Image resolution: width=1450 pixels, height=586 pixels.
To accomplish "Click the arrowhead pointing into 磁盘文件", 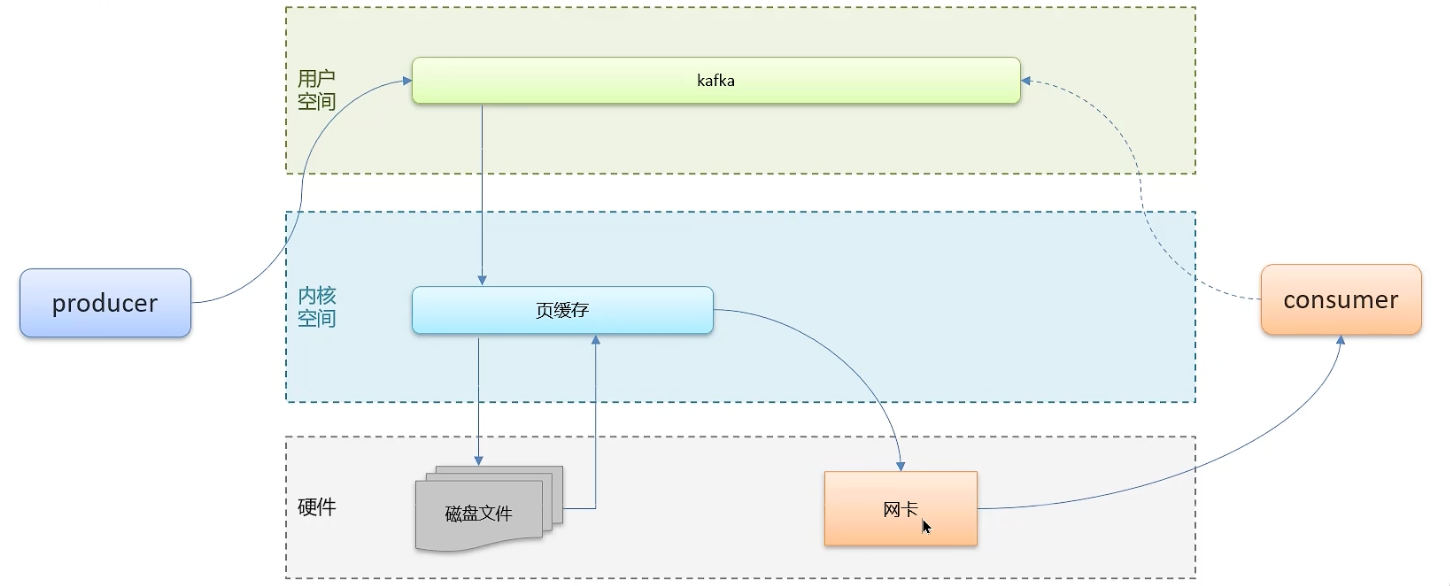I will pos(478,460).
